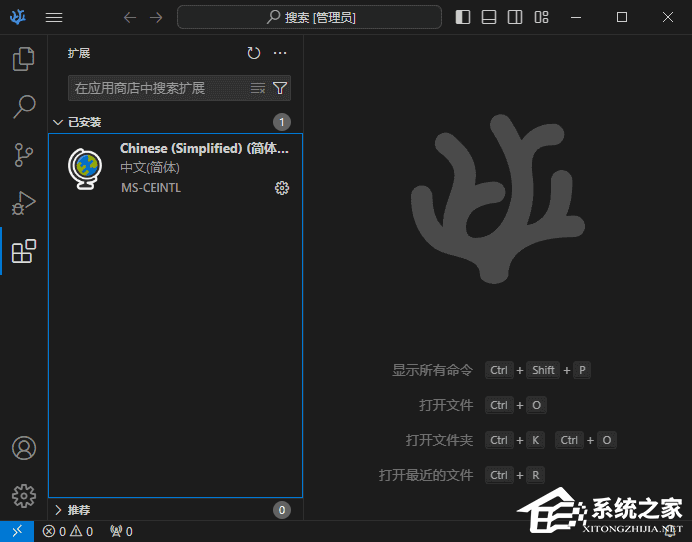Screen dimensions: 692x542
Task: Open problems via errors and warnings indicator
Action: pos(68,531)
